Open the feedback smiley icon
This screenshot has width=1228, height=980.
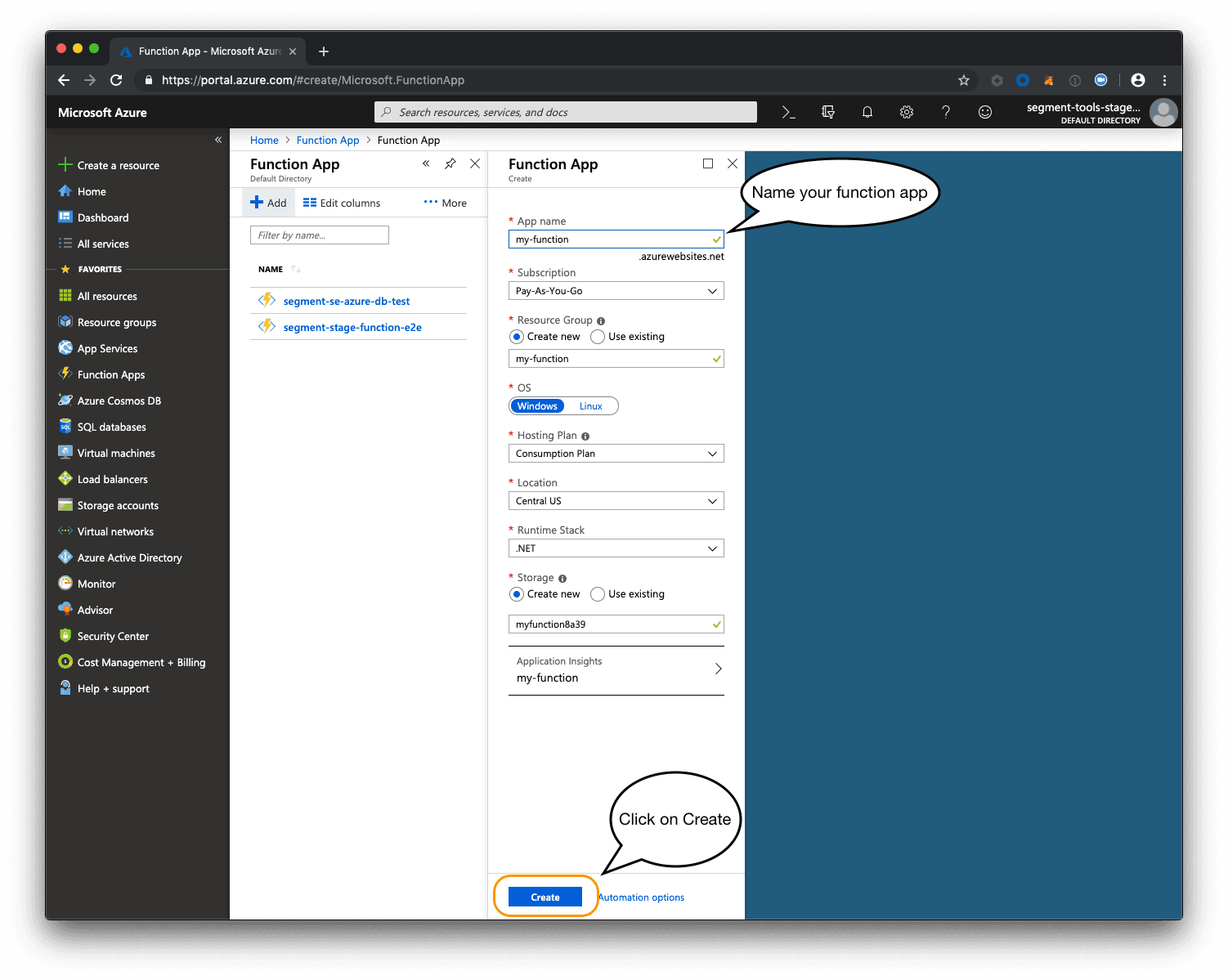click(x=984, y=112)
